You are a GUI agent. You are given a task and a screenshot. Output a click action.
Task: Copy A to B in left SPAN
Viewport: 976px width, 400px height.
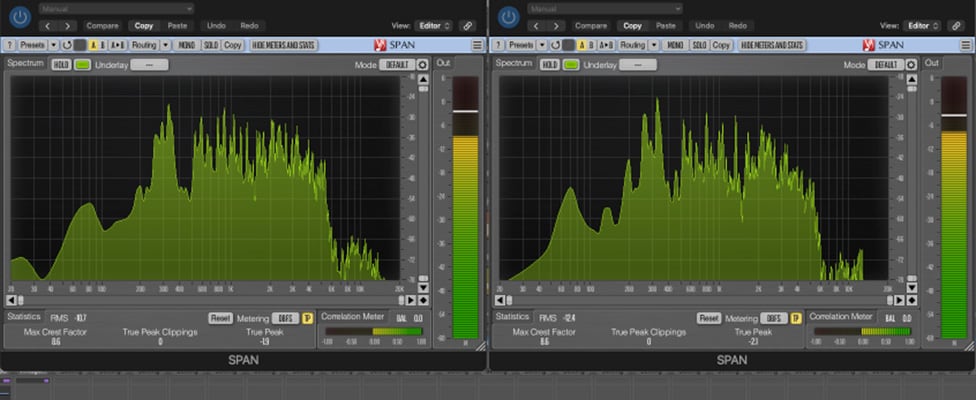point(118,45)
